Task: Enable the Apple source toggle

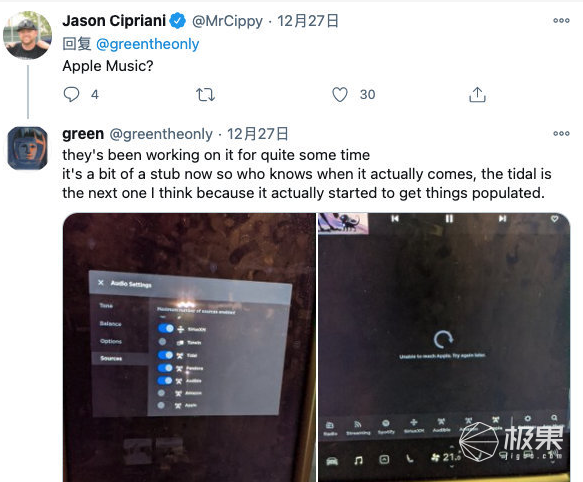Action: click(x=161, y=405)
